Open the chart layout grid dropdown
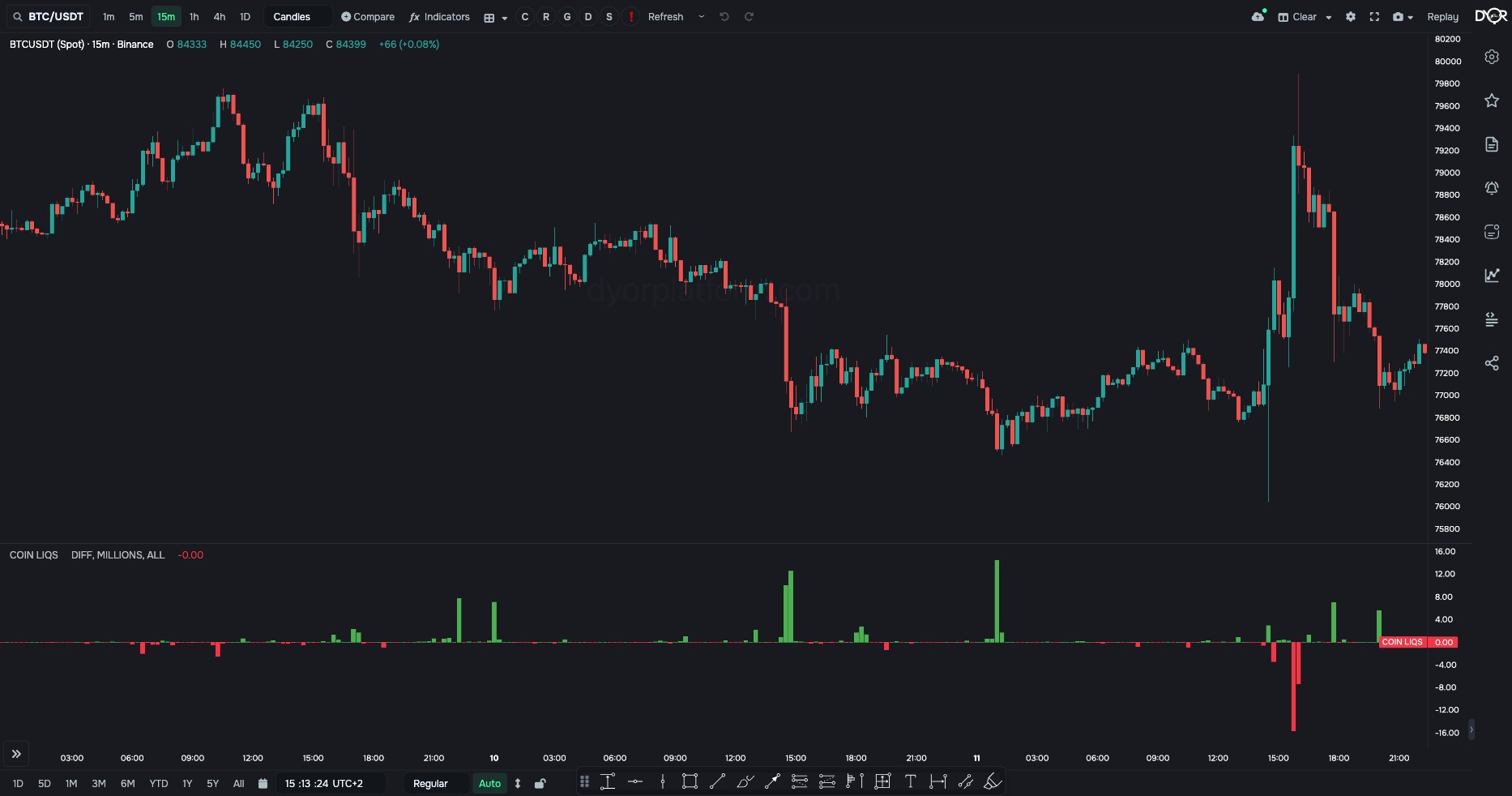The image size is (1512, 796). pyautogui.click(x=495, y=17)
